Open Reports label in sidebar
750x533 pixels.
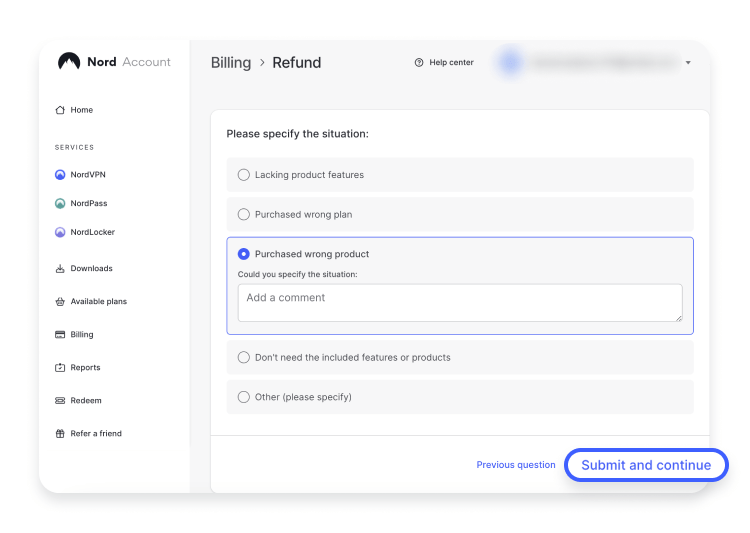coord(85,367)
